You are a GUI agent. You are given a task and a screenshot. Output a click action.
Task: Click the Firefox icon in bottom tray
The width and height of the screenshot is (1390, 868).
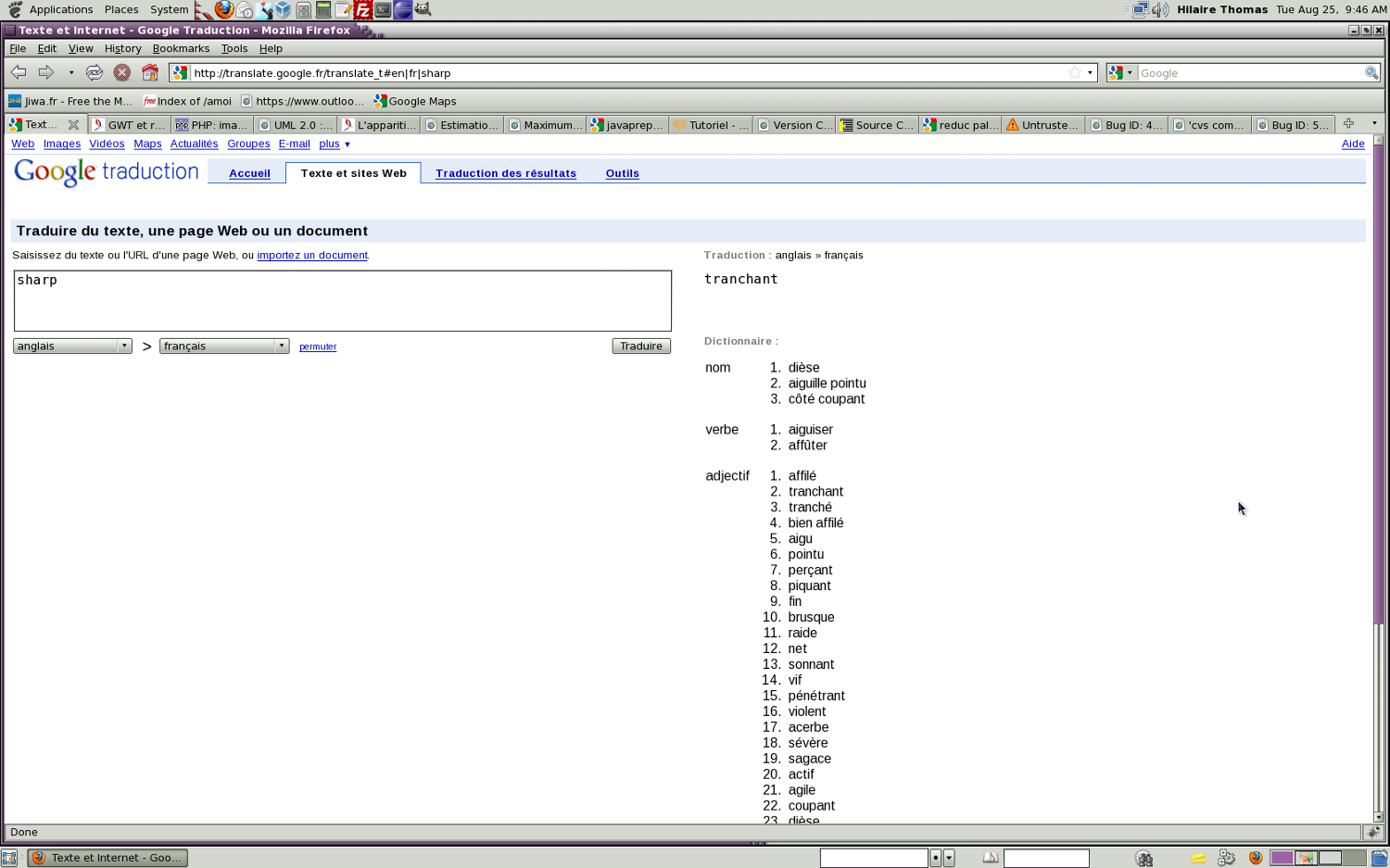coord(1256,858)
